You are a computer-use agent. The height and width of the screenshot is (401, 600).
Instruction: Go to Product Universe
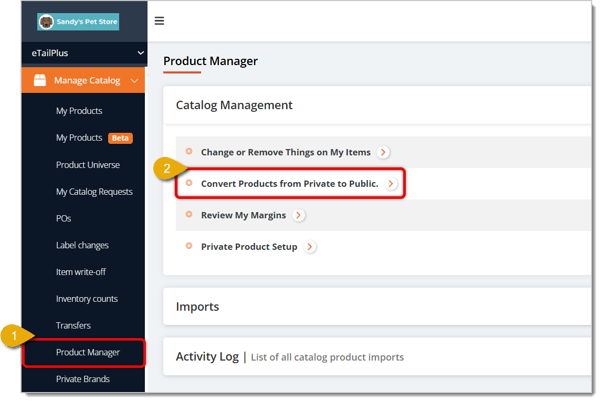click(x=88, y=165)
